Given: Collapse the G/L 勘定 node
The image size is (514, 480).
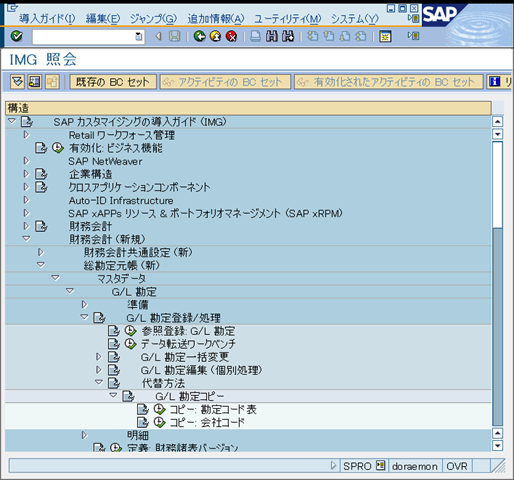Looking at the screenshot, I should point(70,291).
